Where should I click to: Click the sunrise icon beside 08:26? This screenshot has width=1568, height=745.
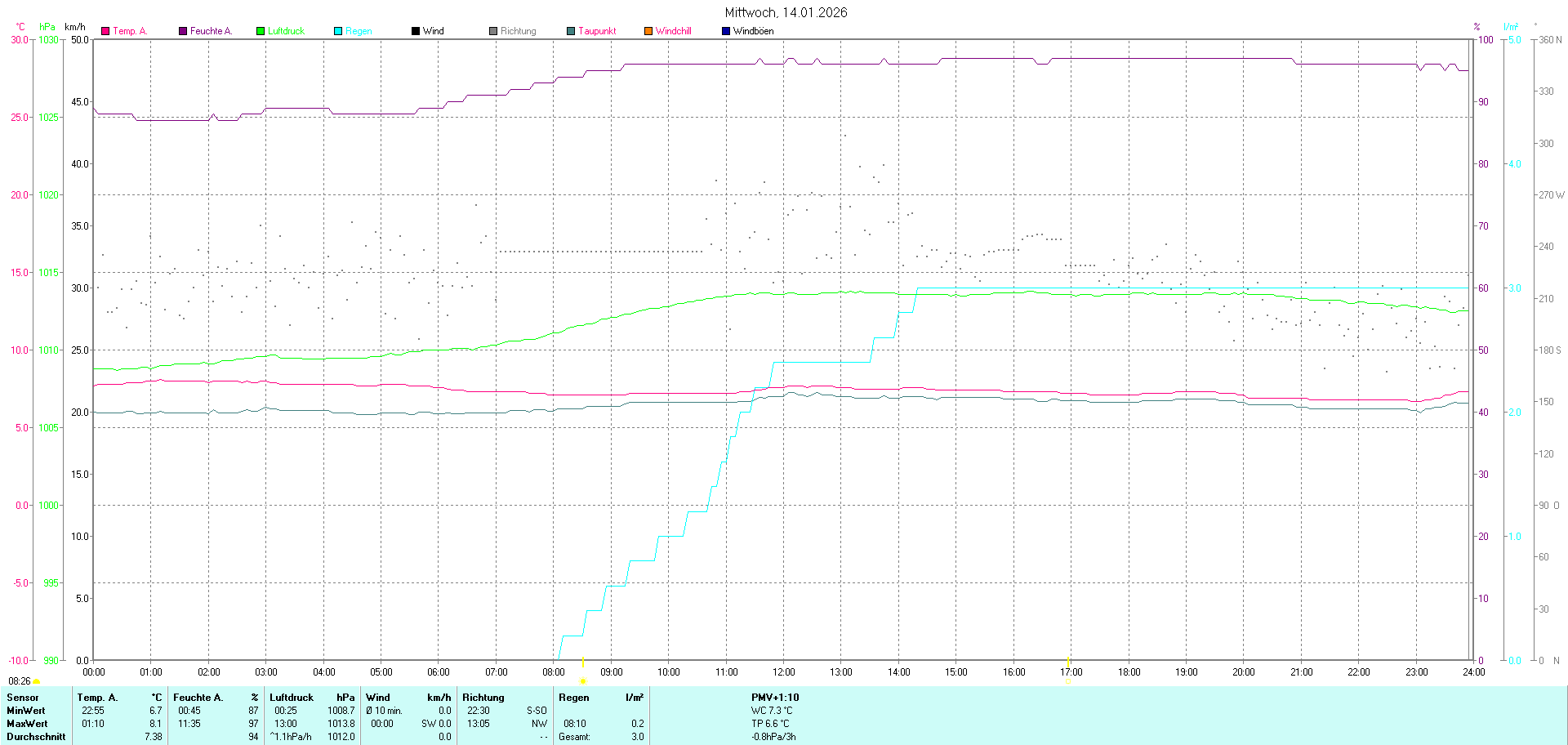click(37, 681)
